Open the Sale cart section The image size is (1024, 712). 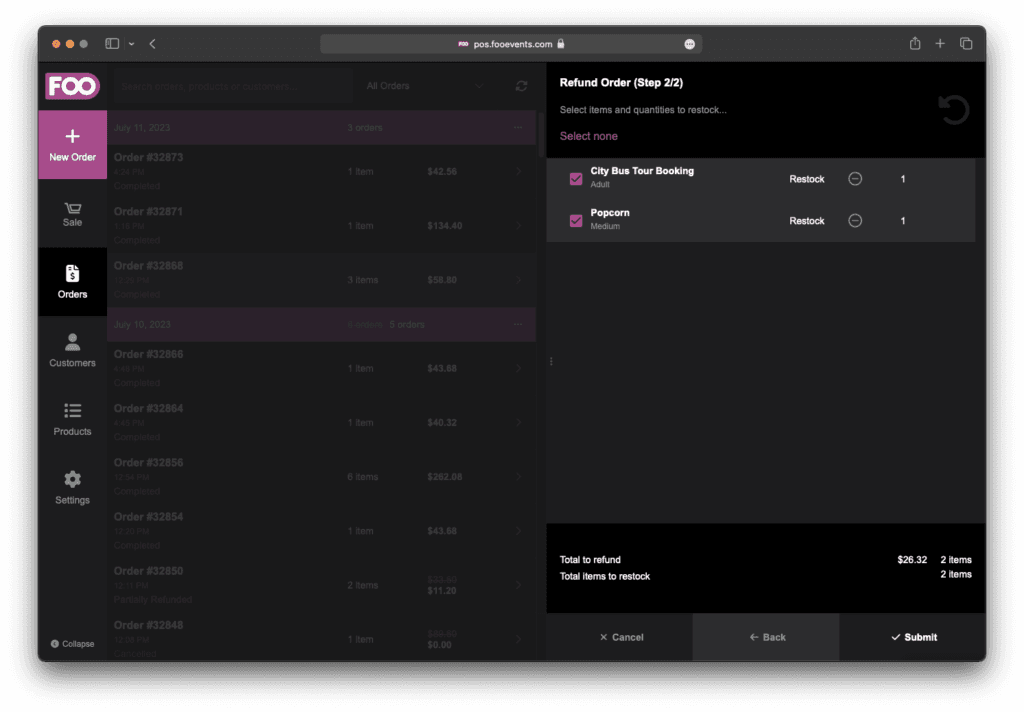tap(72, 214)
